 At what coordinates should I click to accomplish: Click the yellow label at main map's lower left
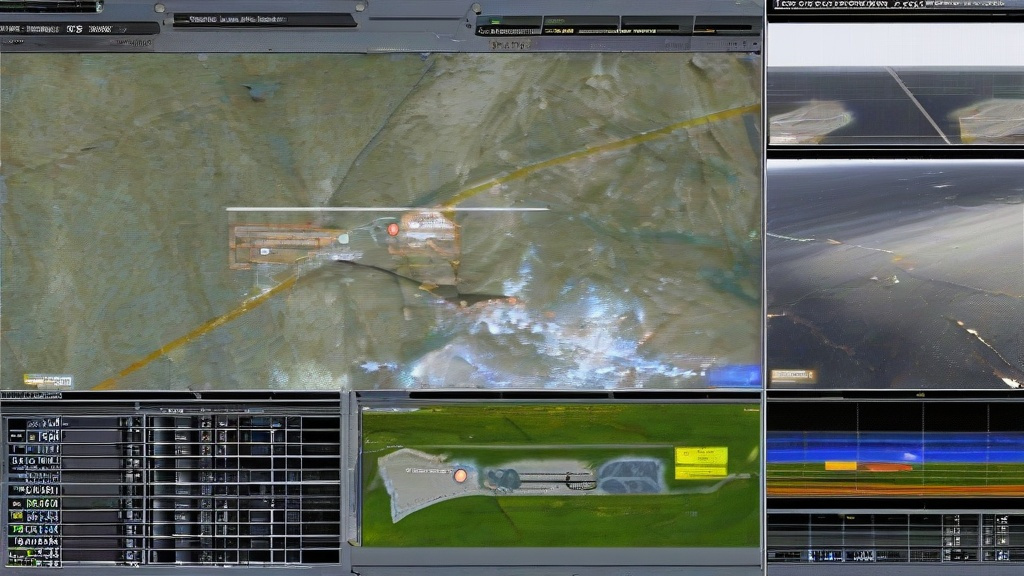tap(48, 381)
